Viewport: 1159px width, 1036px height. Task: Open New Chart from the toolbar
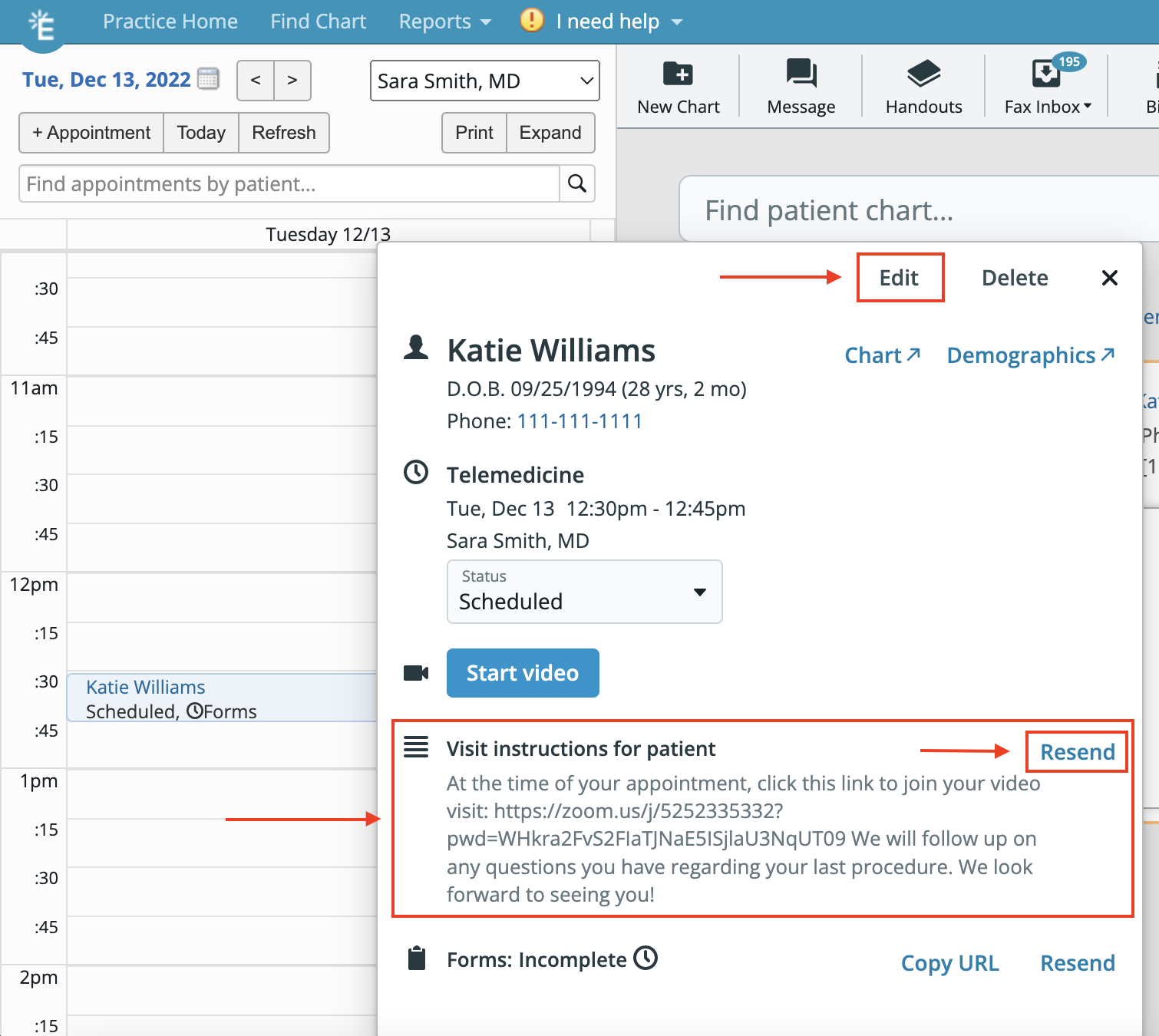tap(679, 87)
